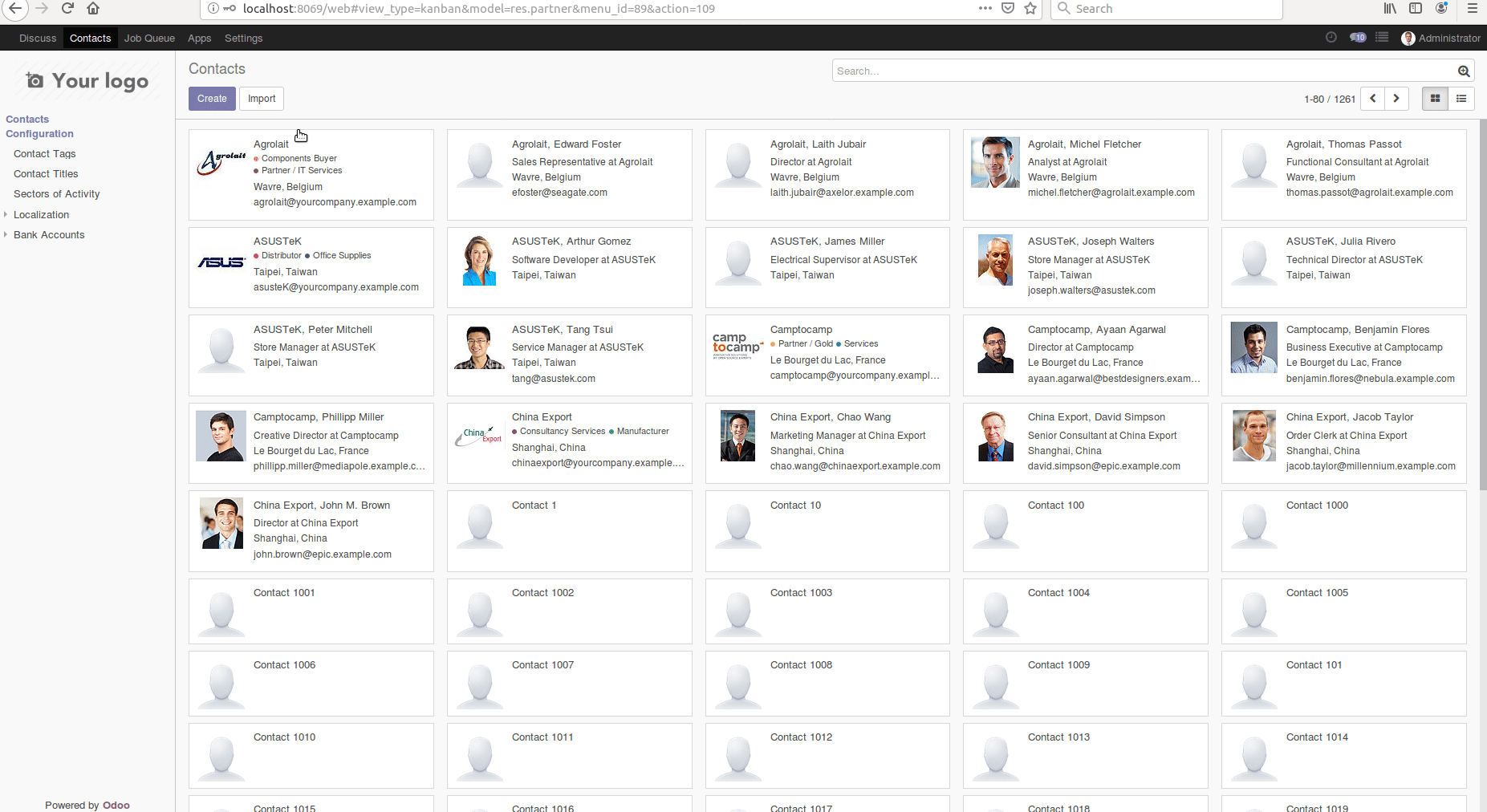The image size is (1487, 812).
Task: Switch to kanban view
Action: pyautogui.click(x=1435, y=98)
